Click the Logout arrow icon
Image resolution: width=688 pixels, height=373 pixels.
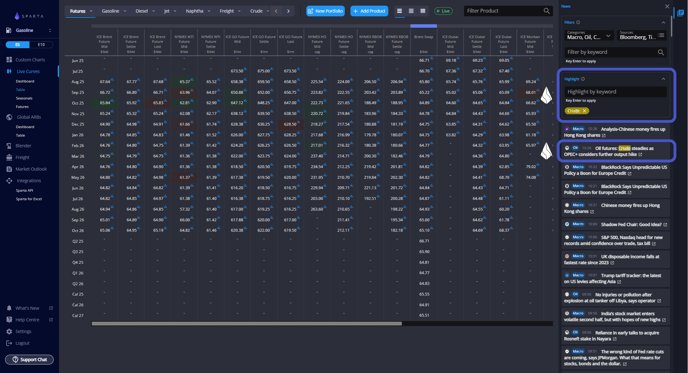[9, 343]
